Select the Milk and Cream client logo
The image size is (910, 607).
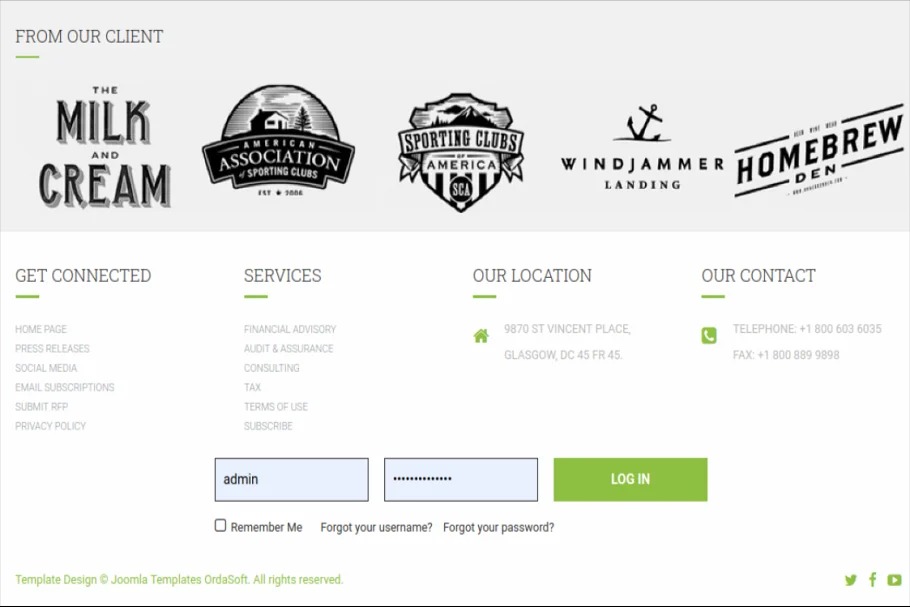pyautogui.click(x=104, y=147)
